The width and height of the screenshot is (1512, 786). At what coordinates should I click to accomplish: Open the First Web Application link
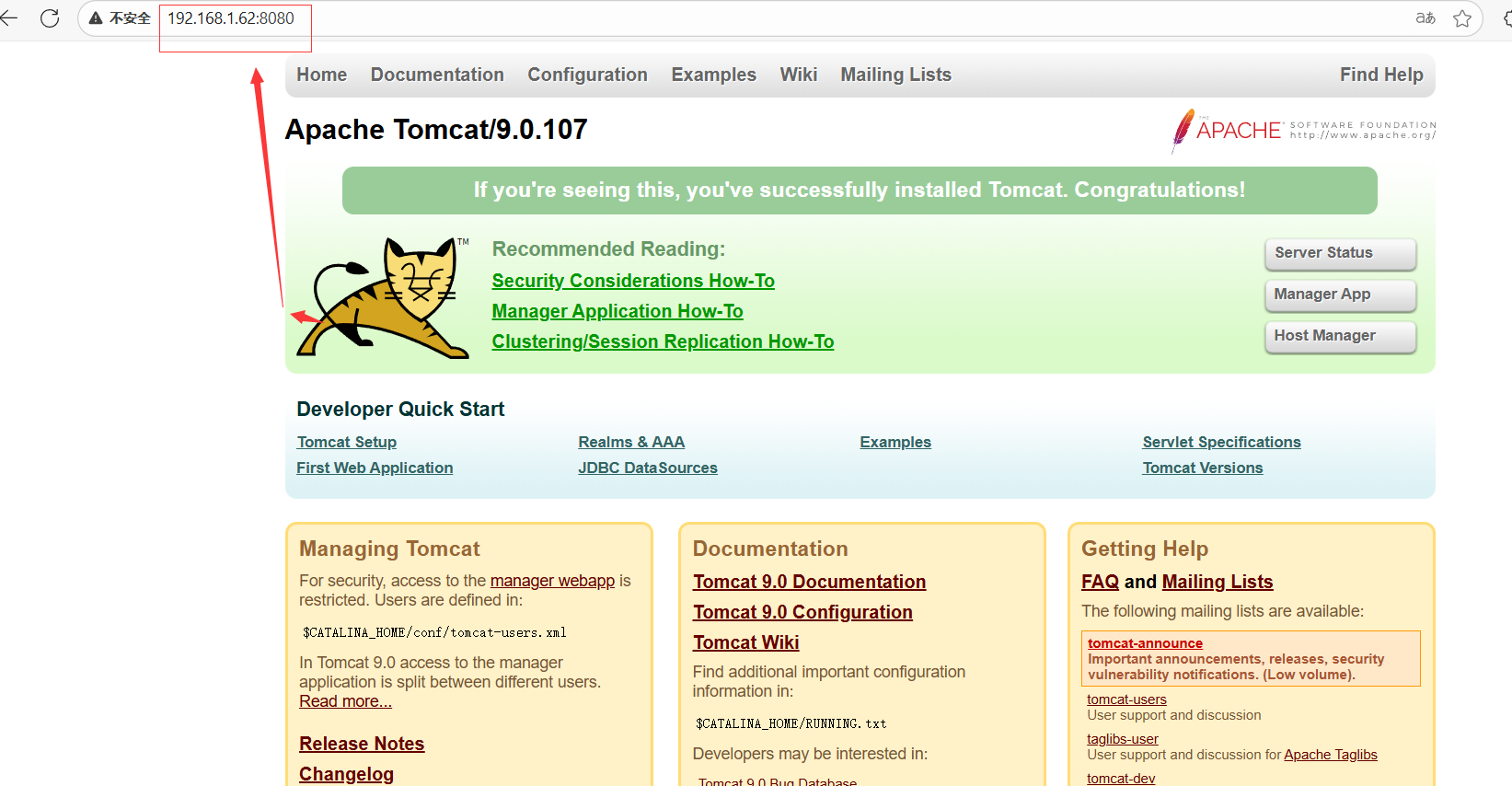point(375,468)
